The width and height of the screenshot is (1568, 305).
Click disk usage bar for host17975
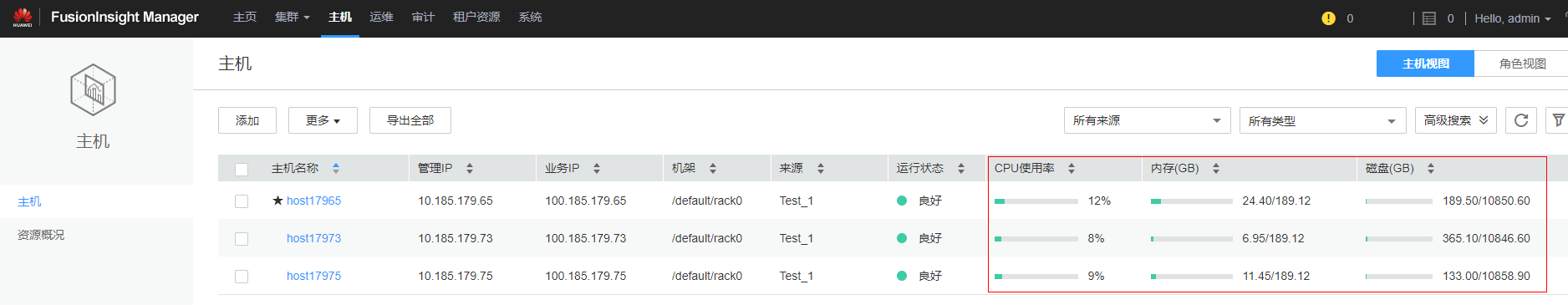(1399, 277)
